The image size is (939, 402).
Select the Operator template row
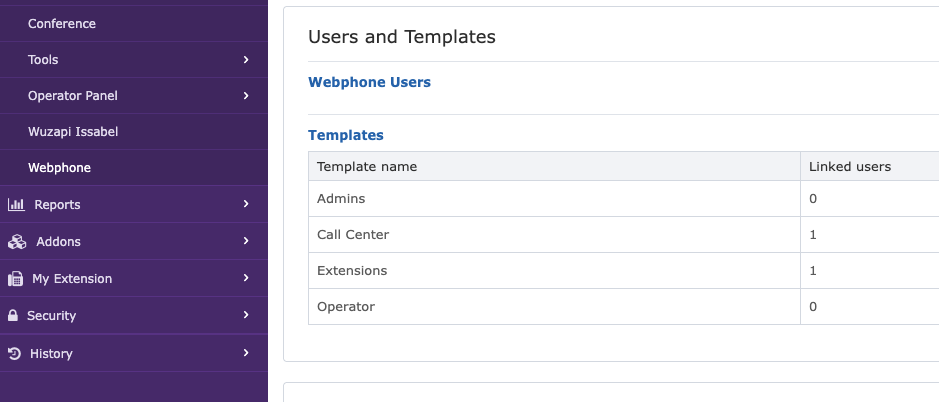click(x=623, y=307)
